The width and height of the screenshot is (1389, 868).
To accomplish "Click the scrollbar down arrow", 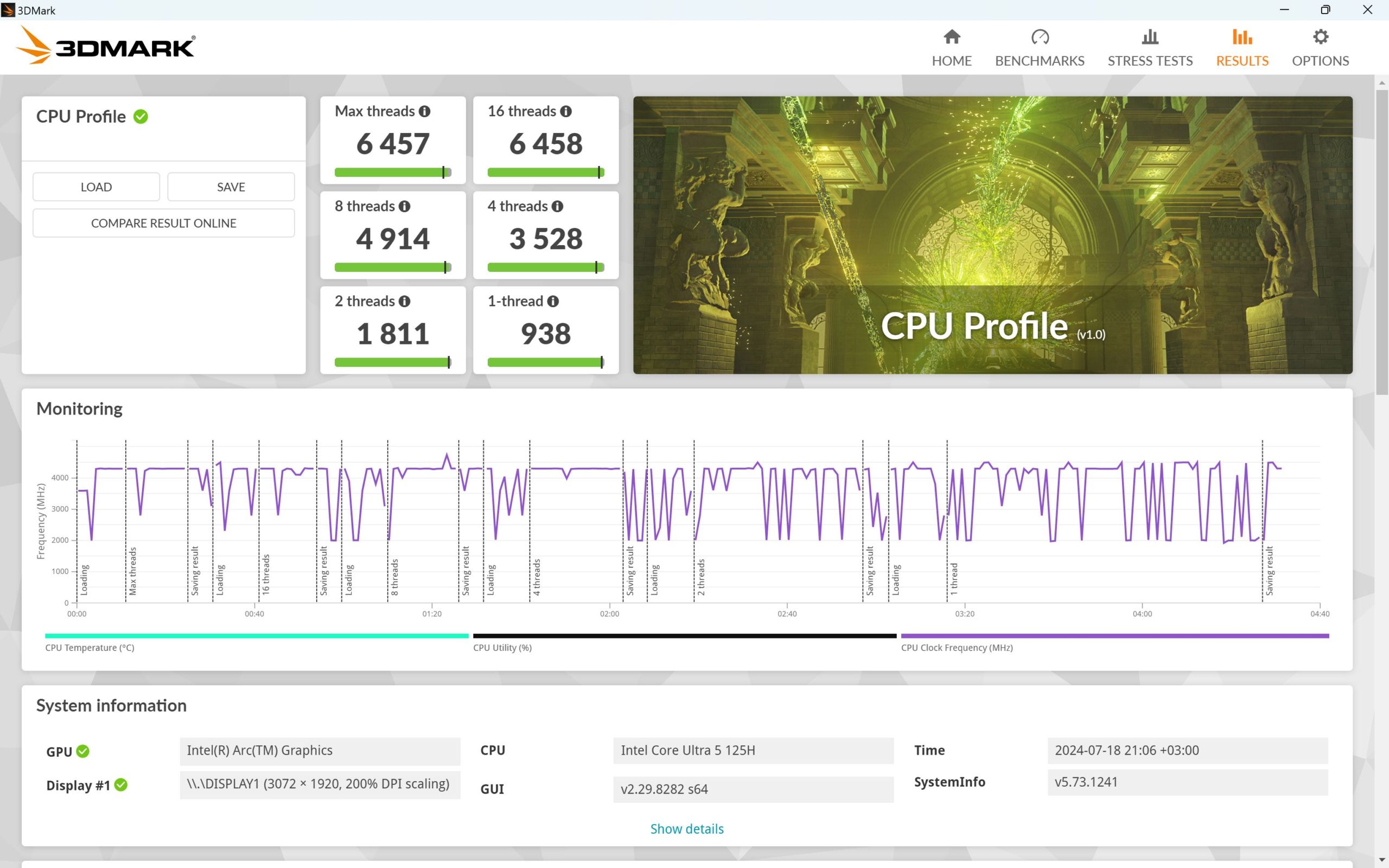I will point(1381,860).
